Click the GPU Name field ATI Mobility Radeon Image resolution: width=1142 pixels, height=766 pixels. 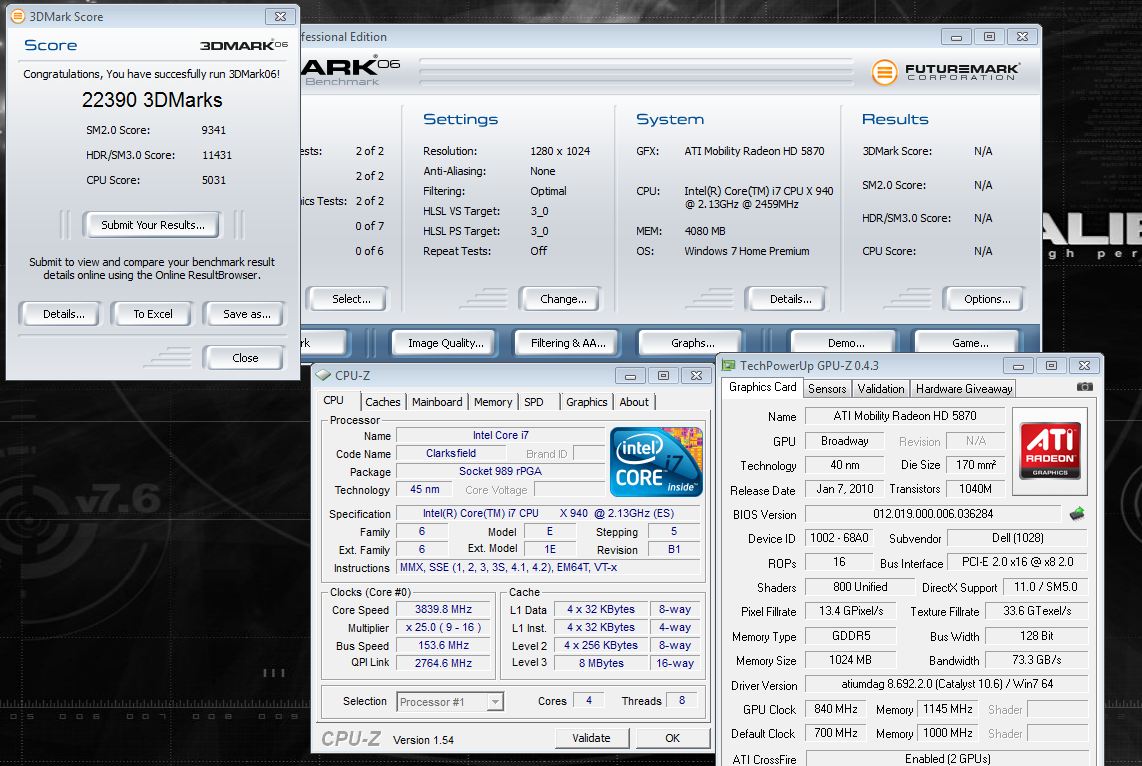(x=905, y=416)
